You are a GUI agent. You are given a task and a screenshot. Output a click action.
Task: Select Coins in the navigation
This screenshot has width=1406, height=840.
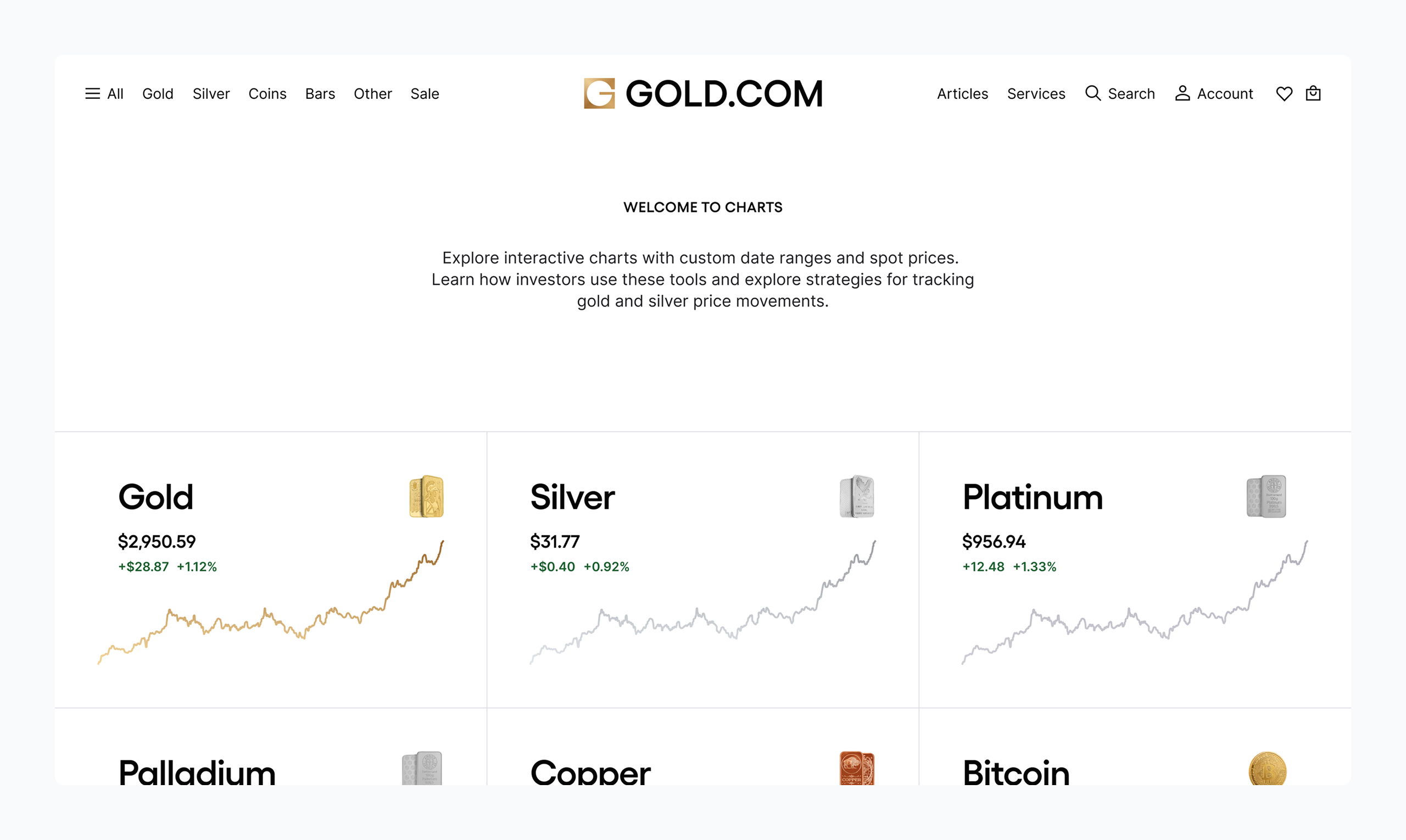267,93
